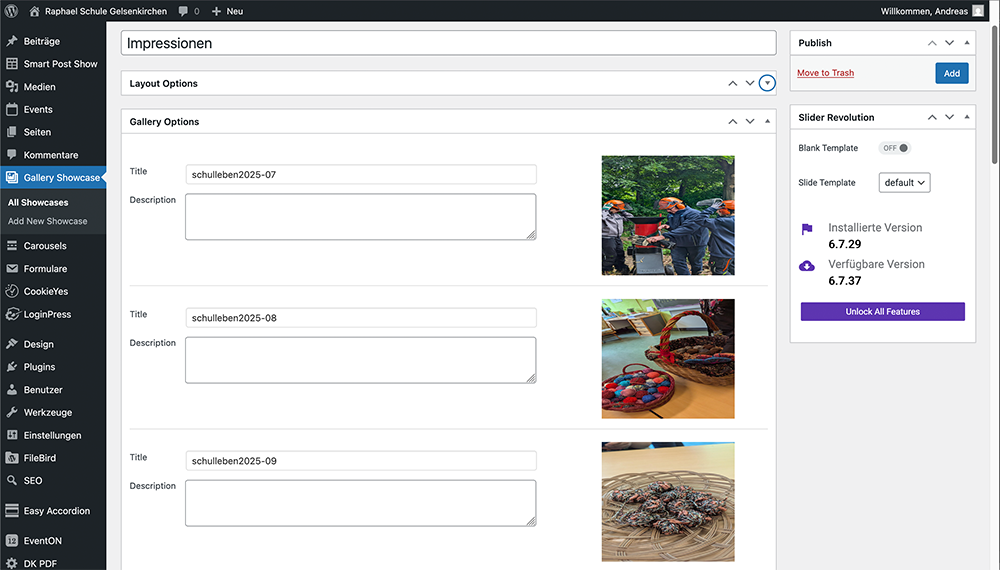The image size is (1000, 570).
Task: Click the Gallery Showcase icon in sidebar
Action: [11, 177]
